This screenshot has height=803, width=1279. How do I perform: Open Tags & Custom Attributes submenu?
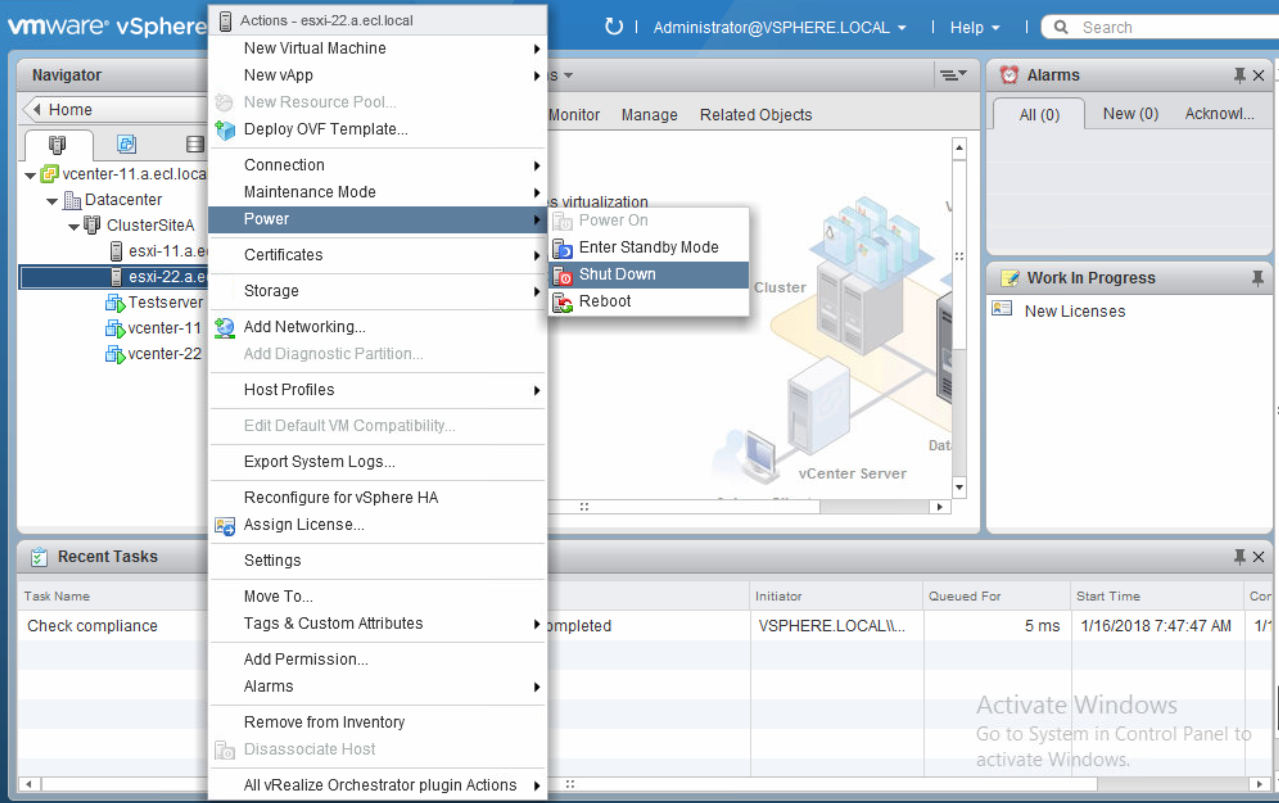tap(377, 624)
